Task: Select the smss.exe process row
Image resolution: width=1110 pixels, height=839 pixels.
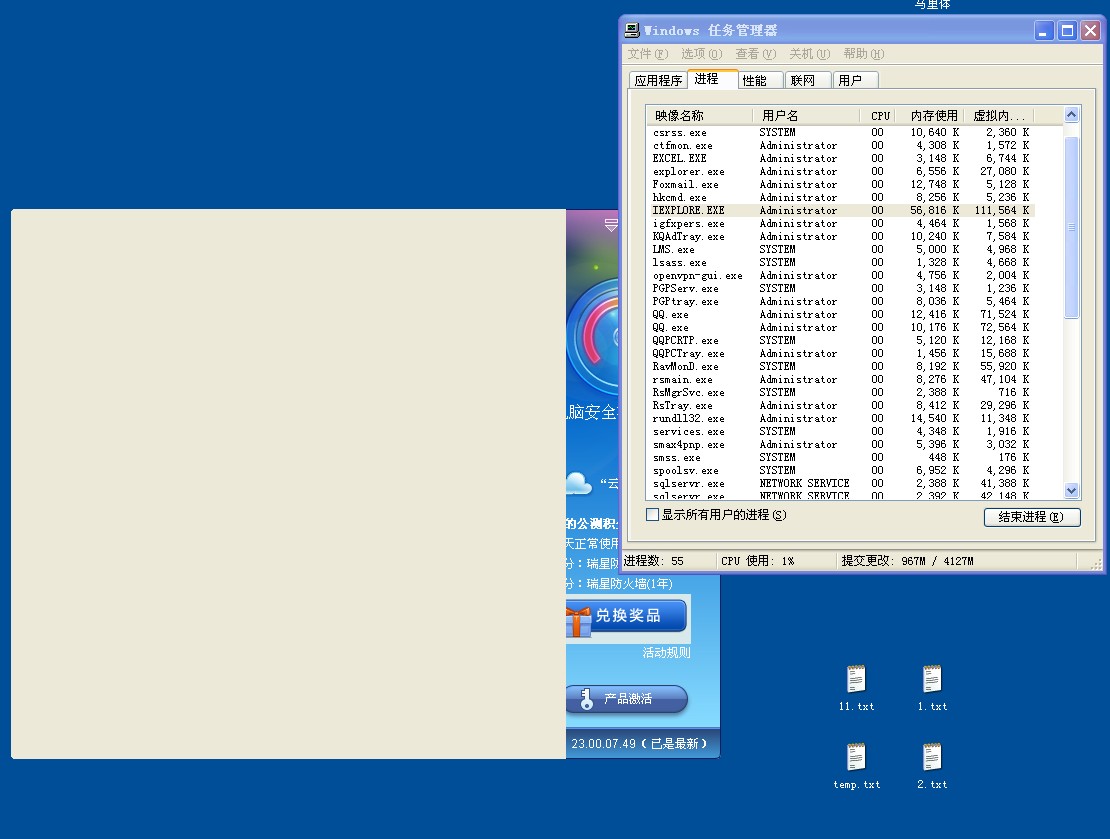Action: coord(841,457)
